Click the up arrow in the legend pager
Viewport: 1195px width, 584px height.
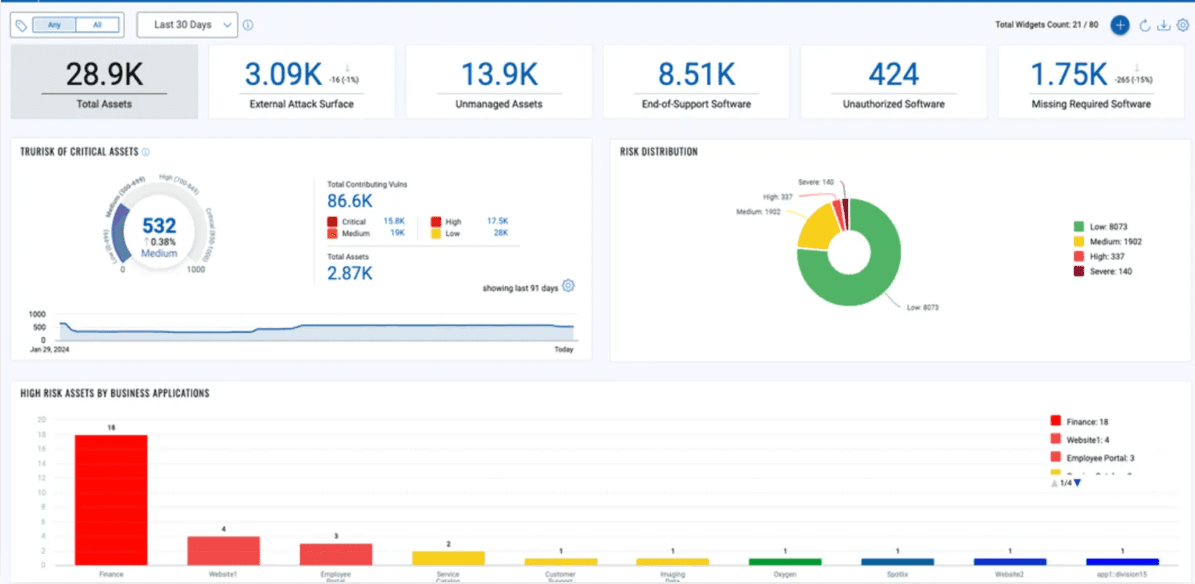[1054, 482]
